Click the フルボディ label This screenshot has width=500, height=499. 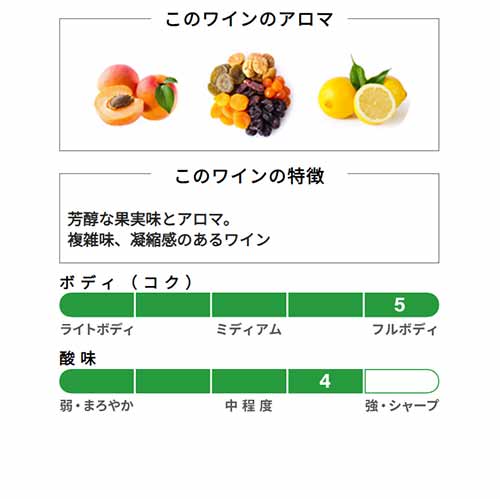click(x=404, y=329)
